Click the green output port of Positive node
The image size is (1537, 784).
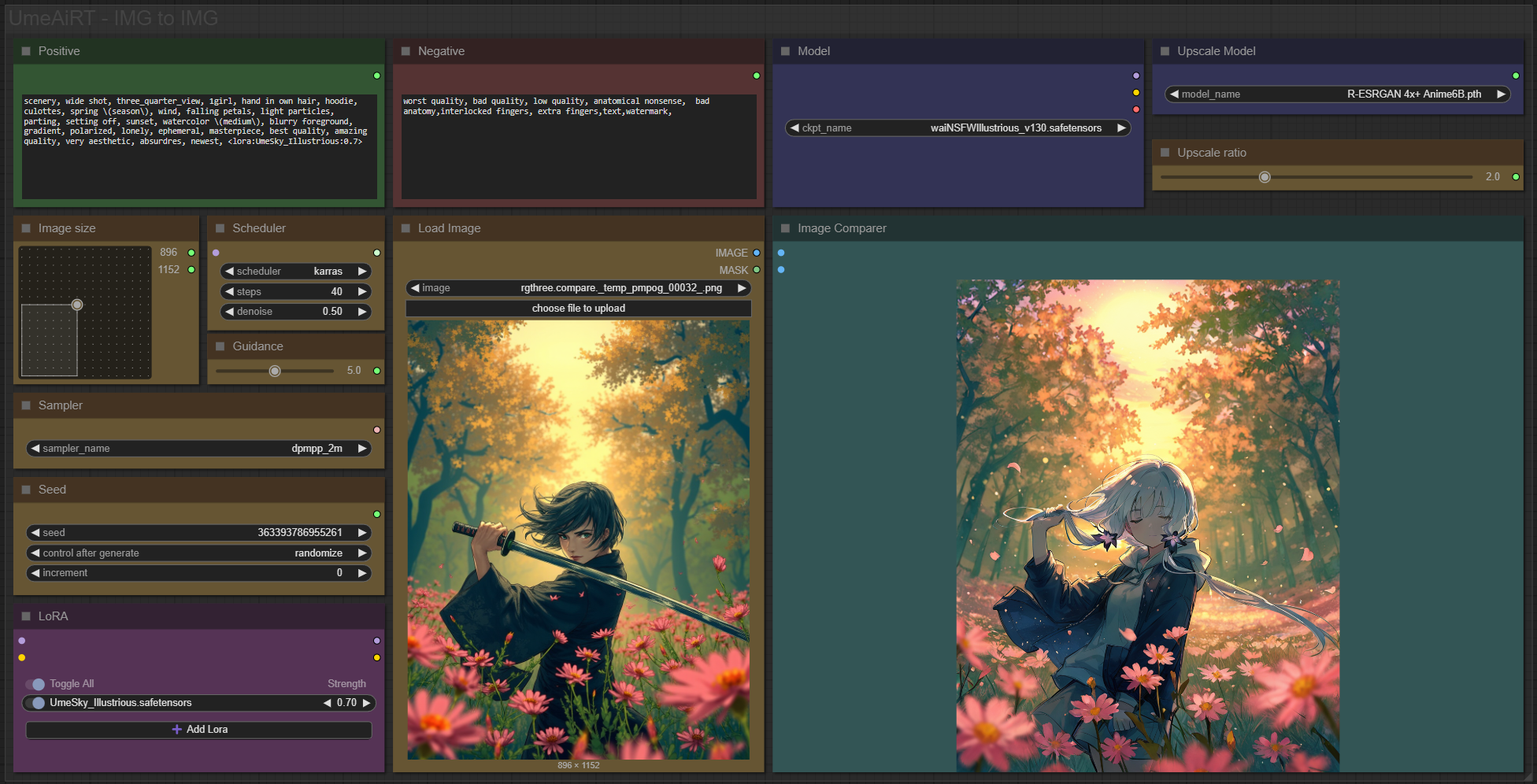tap(377, 76)
